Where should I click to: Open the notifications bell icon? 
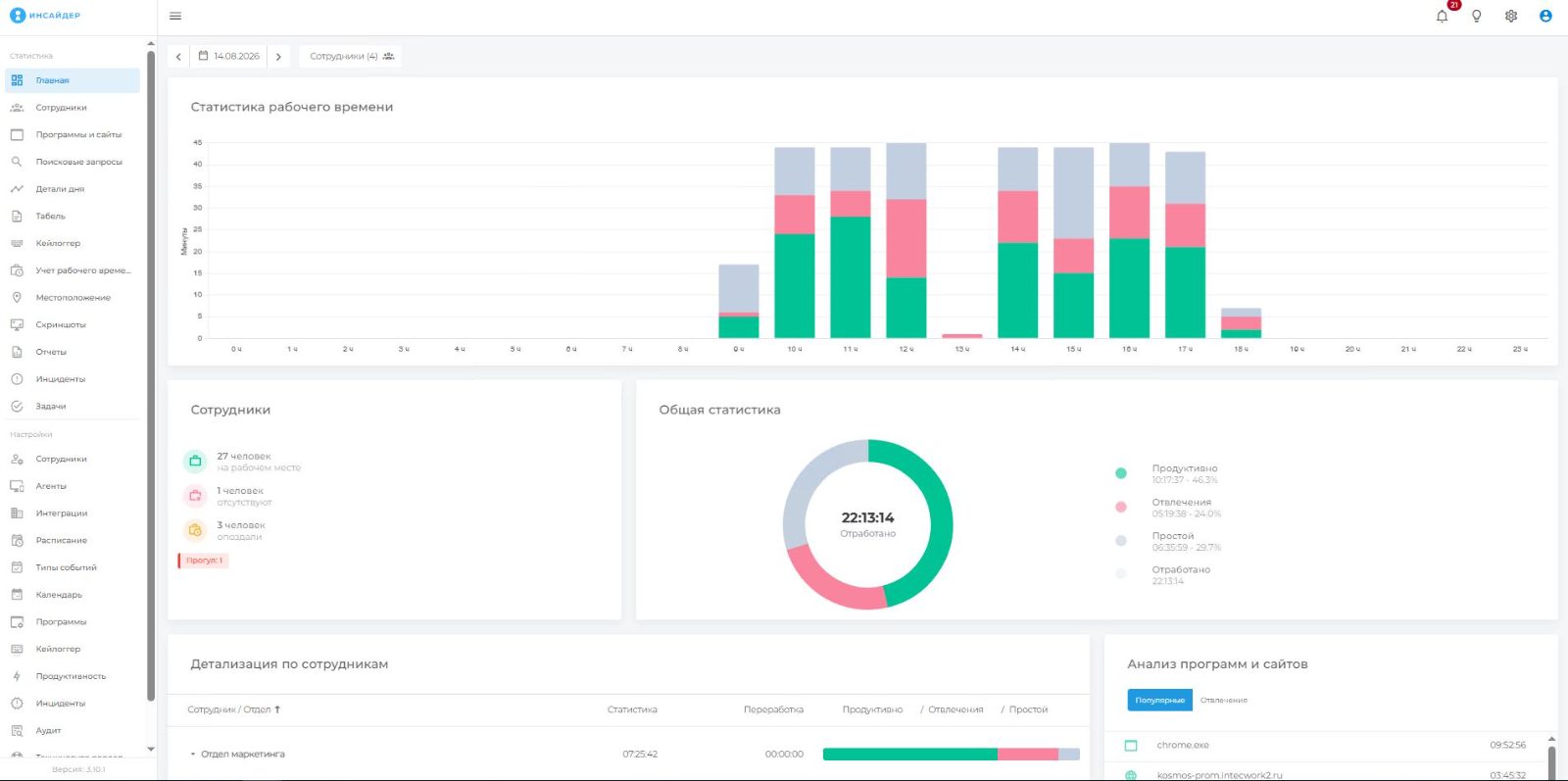(1442, 16)
